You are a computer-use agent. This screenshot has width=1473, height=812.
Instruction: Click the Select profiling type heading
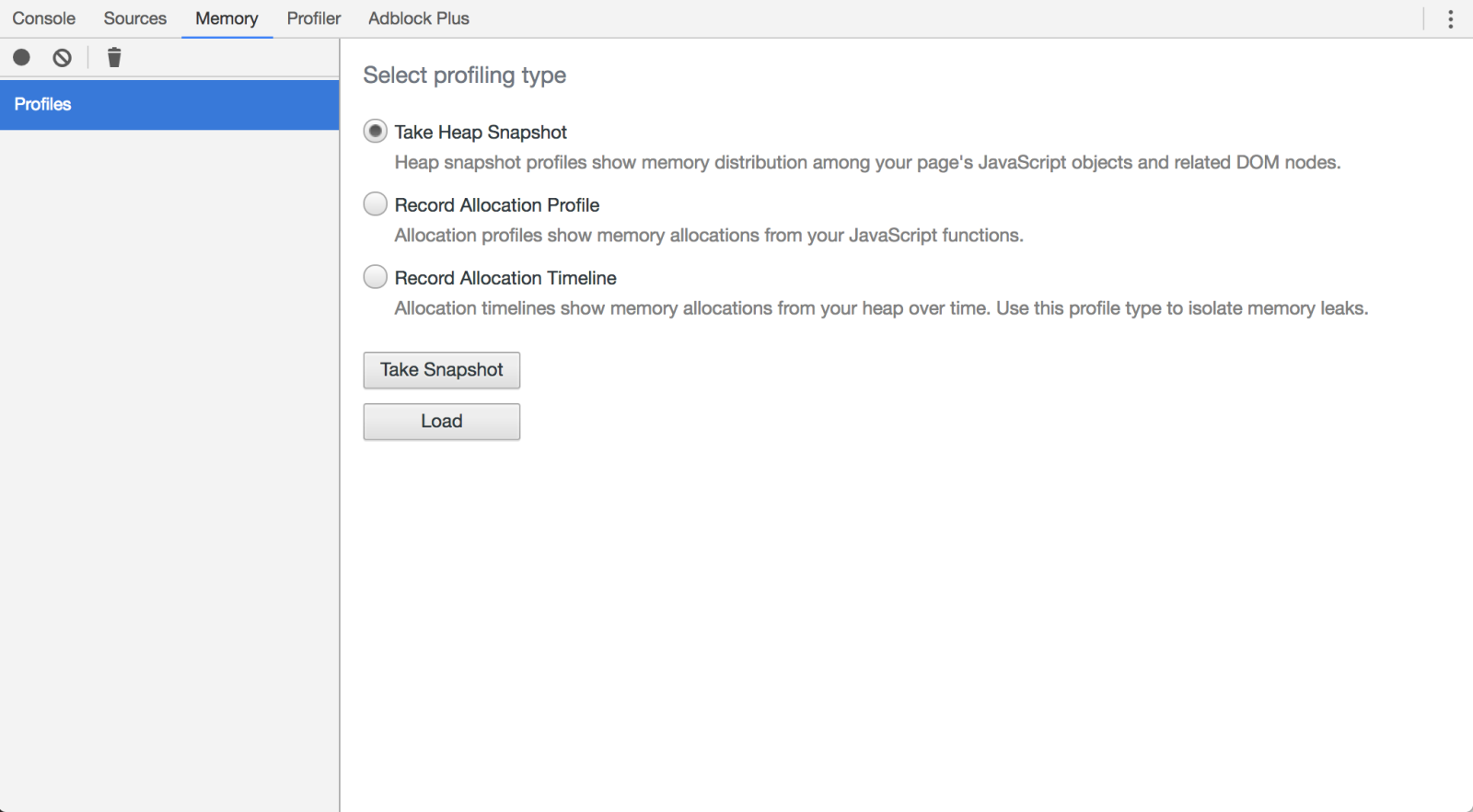[x=465, y=75]
